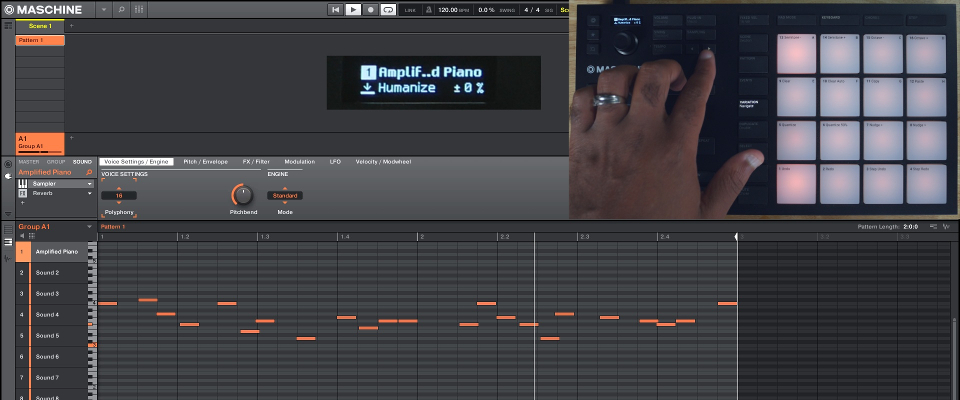
Task: Click the pattern end marker in the timeline ruler
Action: (737, 236)
